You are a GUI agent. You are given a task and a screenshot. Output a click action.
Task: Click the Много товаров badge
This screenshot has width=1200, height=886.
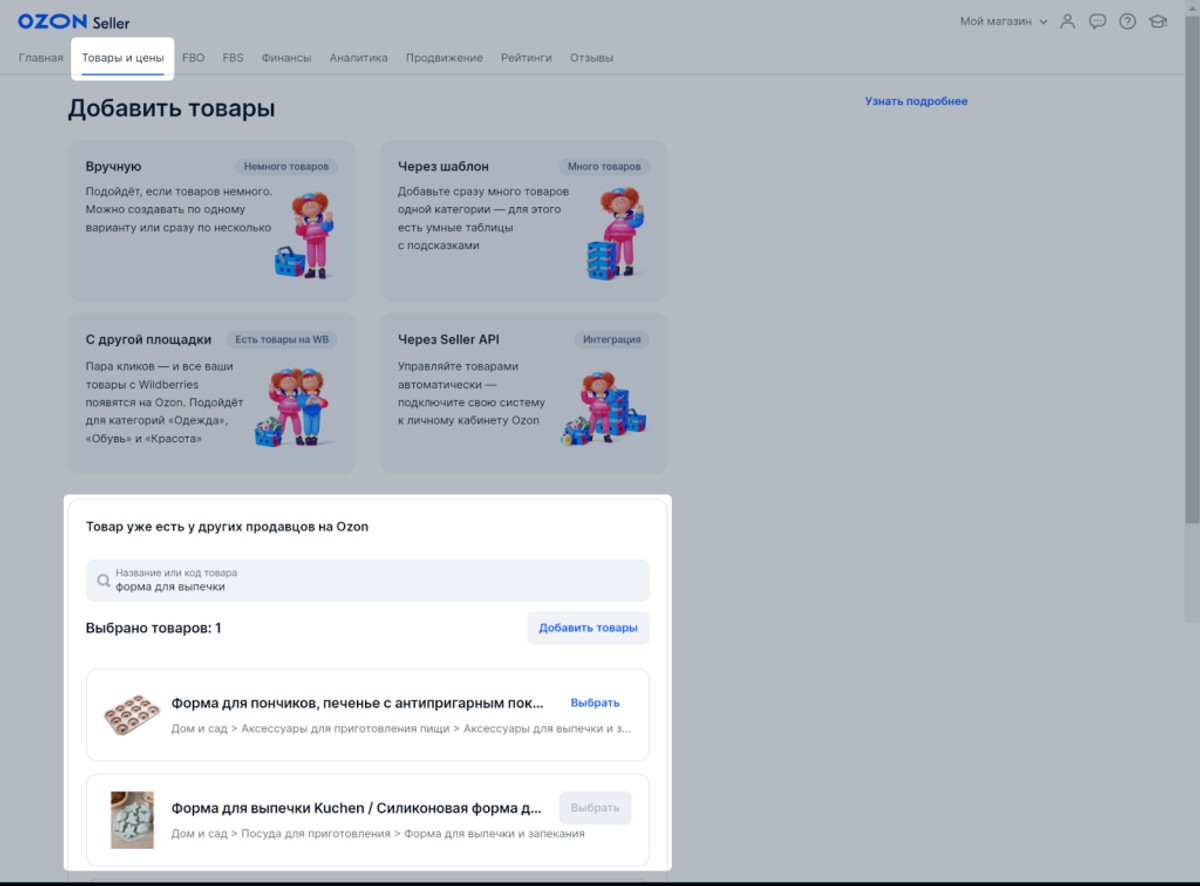[x=604, y=167]
